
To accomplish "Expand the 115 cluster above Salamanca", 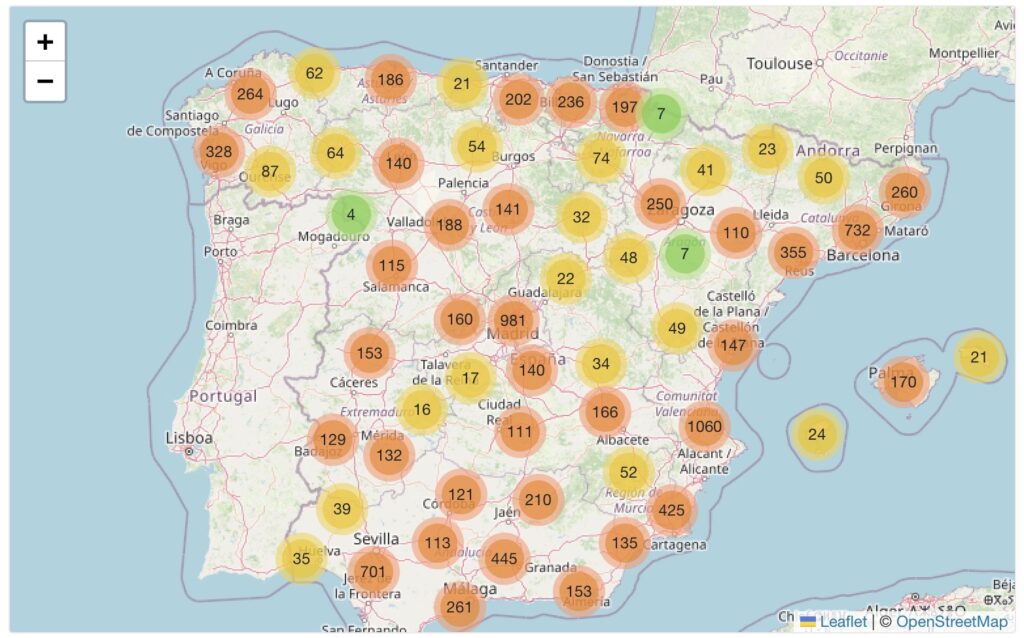I will pos(392,265).
